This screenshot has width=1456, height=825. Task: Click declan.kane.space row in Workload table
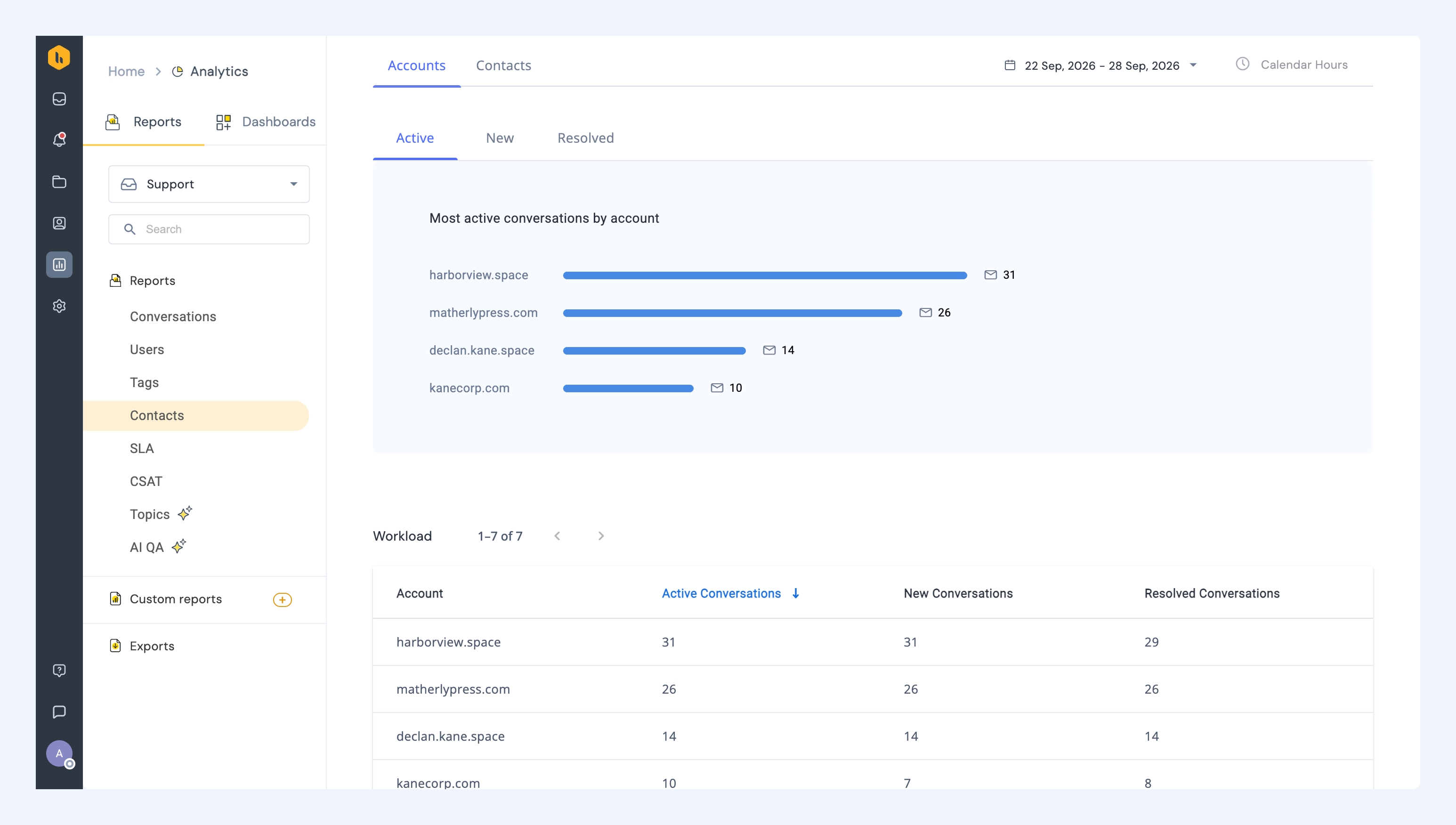873,736
